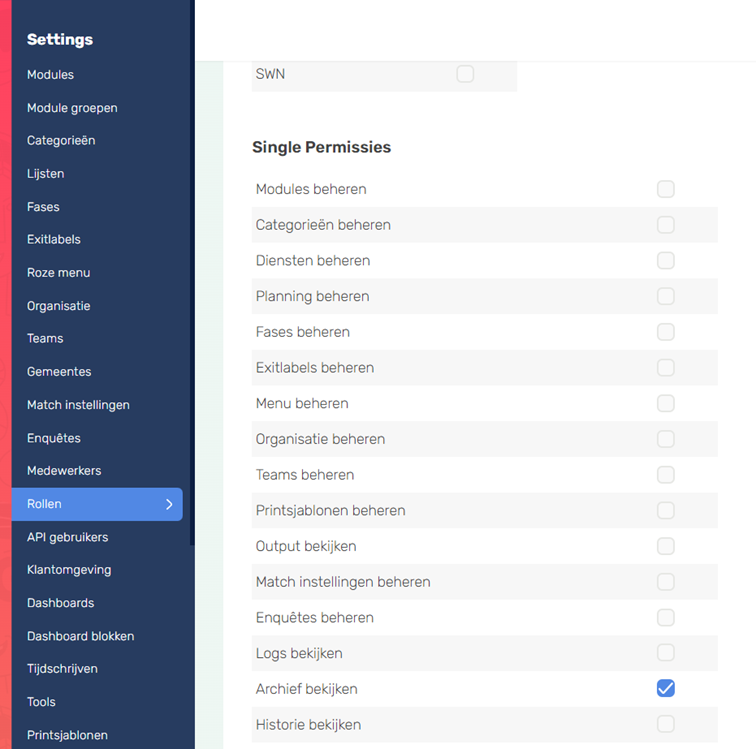Select API gebruikers in sidebar
Screen dimensions: 756x749
[x=68, y=537]
